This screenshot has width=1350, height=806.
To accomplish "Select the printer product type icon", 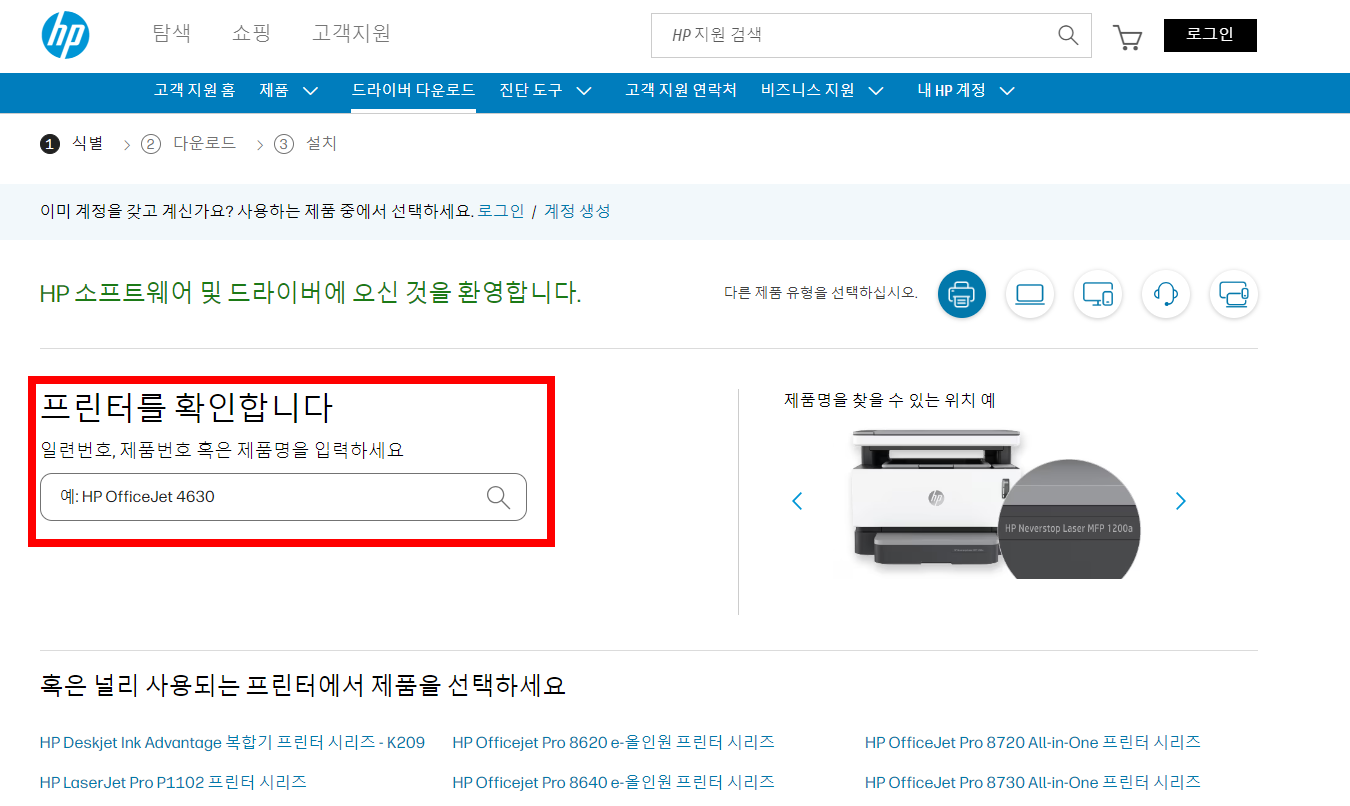I will coord(962,294).
